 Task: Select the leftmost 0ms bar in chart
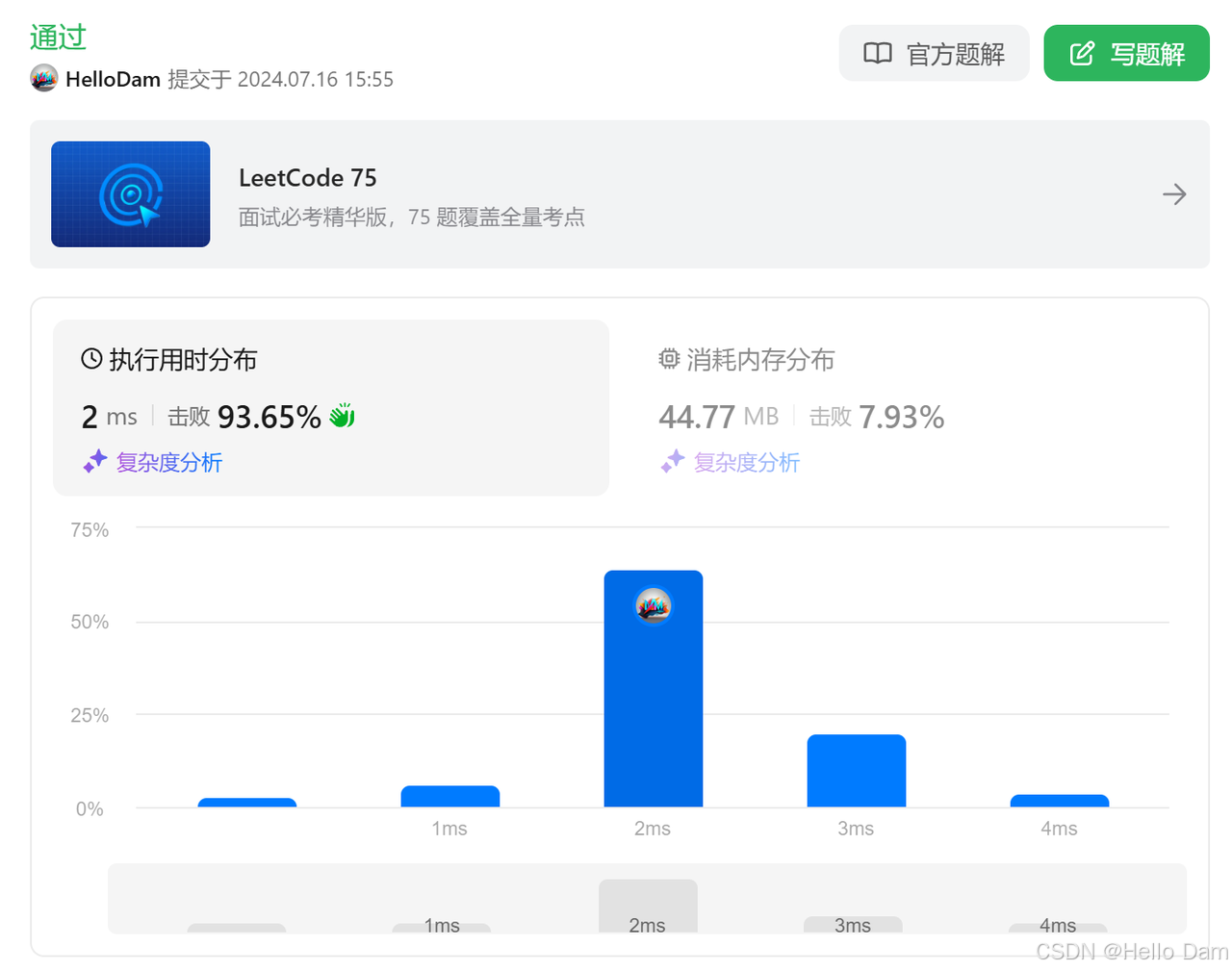click(247, 803)
